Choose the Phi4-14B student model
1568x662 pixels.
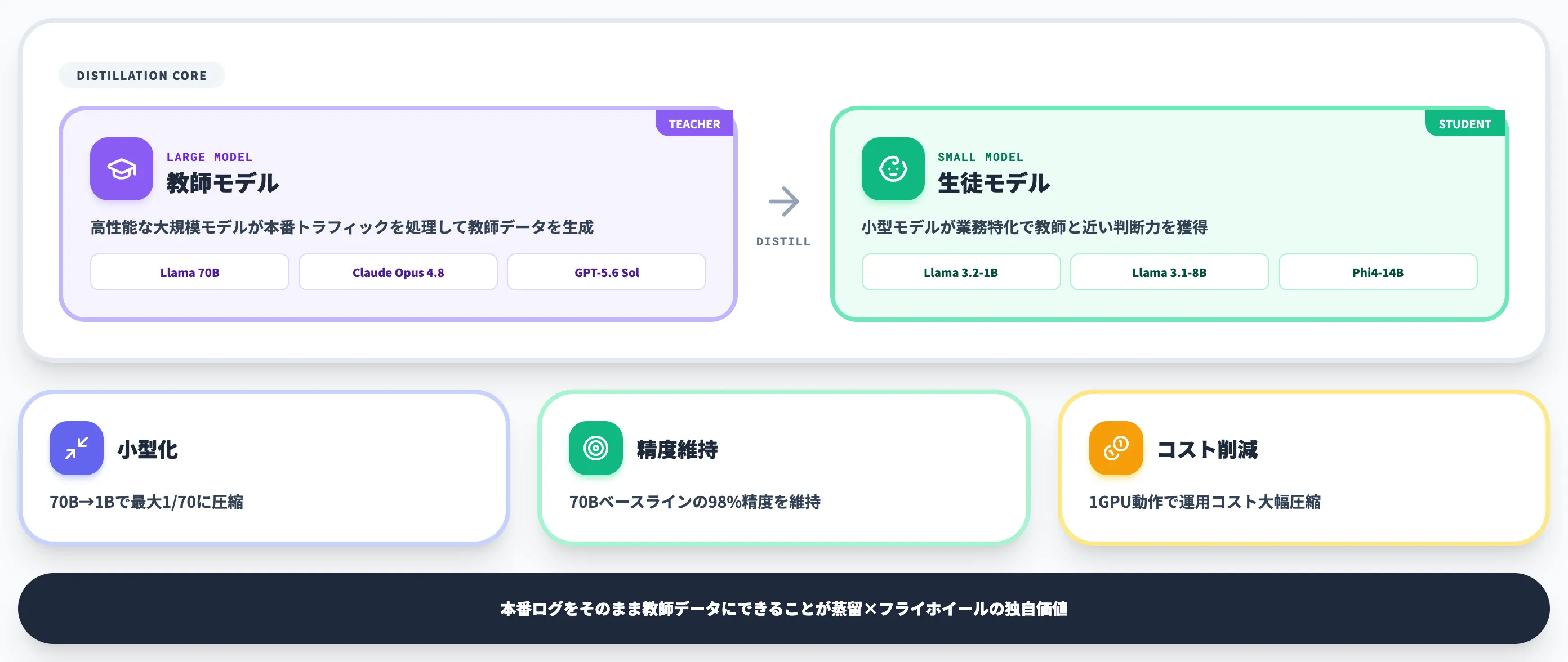pos(1378,272)
